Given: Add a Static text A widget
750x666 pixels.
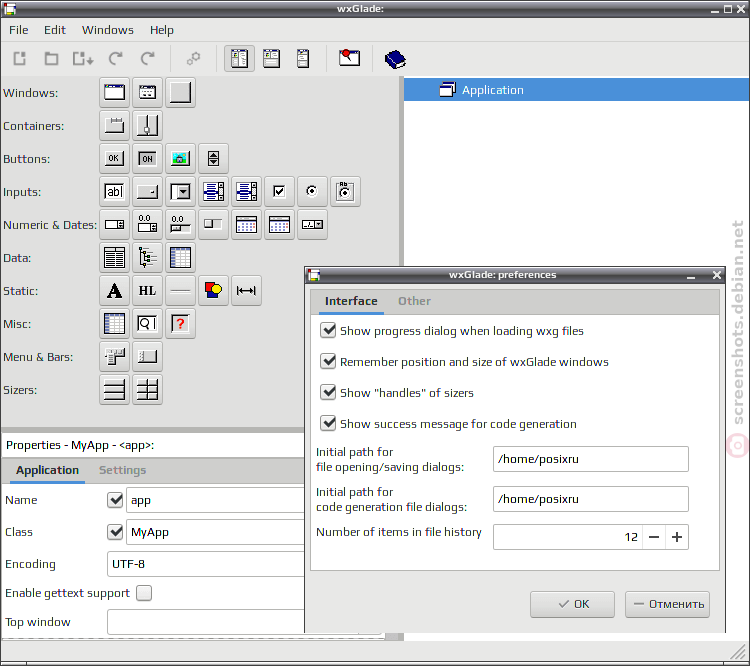Looking at the screenshot, I should [x=114, y=290].
